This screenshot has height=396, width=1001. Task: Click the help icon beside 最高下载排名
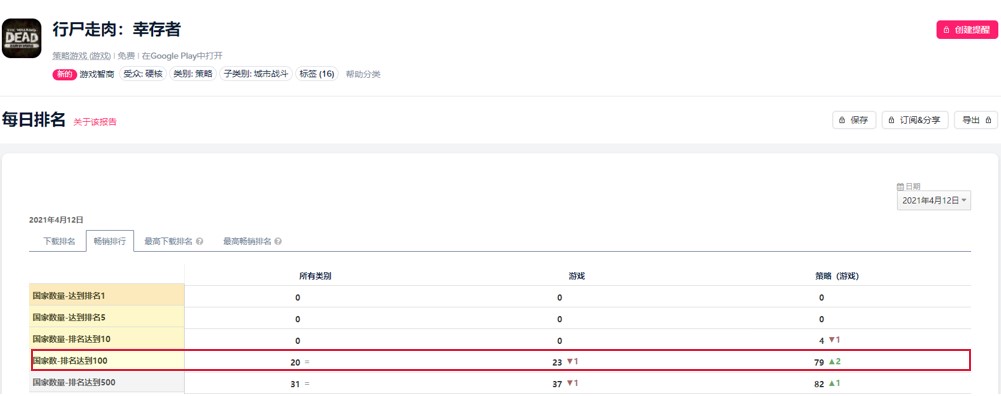tap(200, 241)
